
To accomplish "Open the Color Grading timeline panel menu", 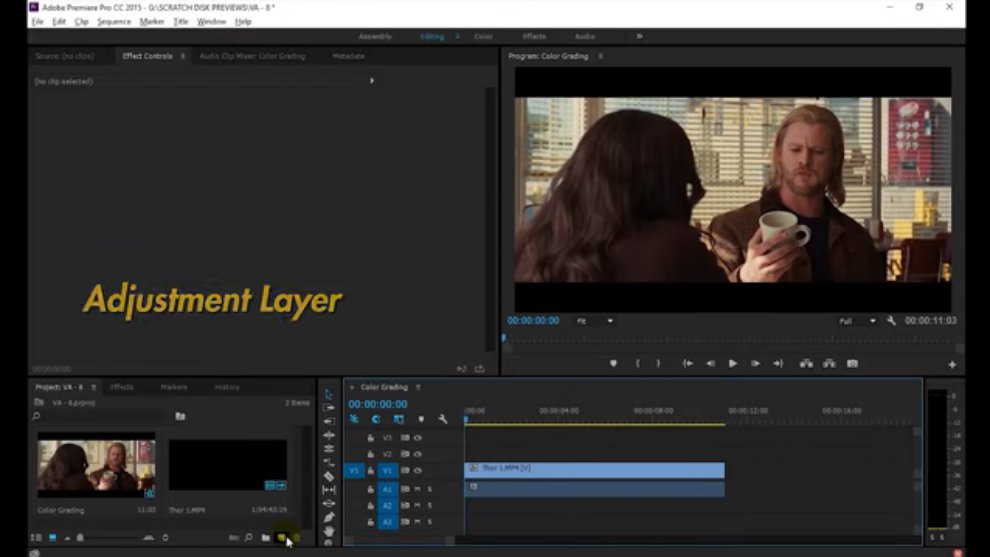I will point(418,387).
